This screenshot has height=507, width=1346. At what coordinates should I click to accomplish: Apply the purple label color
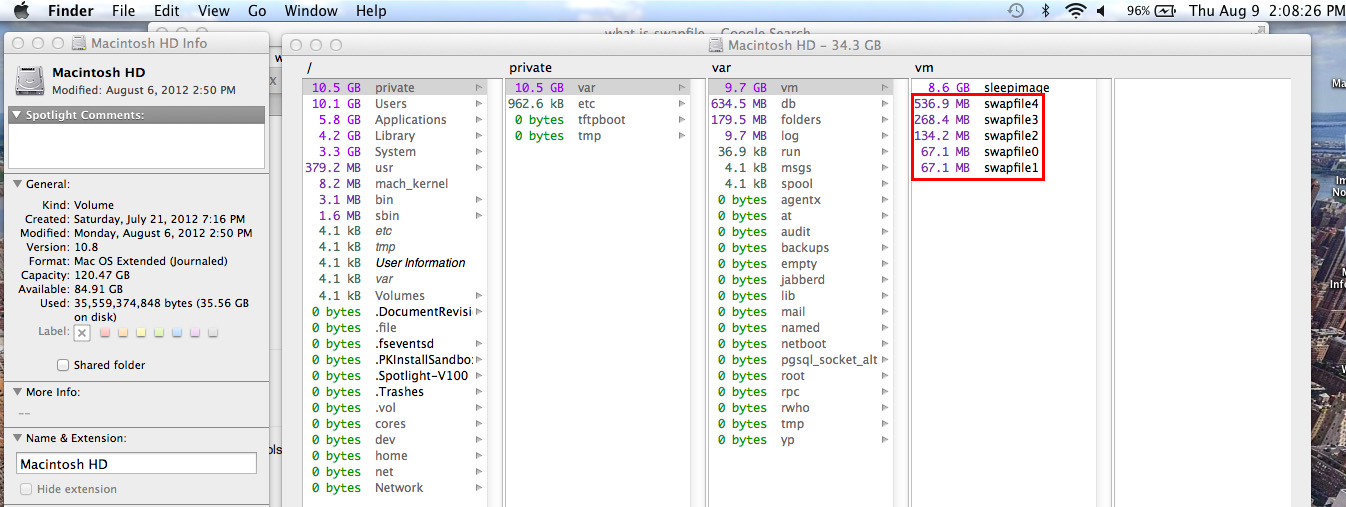pos(195,332)
